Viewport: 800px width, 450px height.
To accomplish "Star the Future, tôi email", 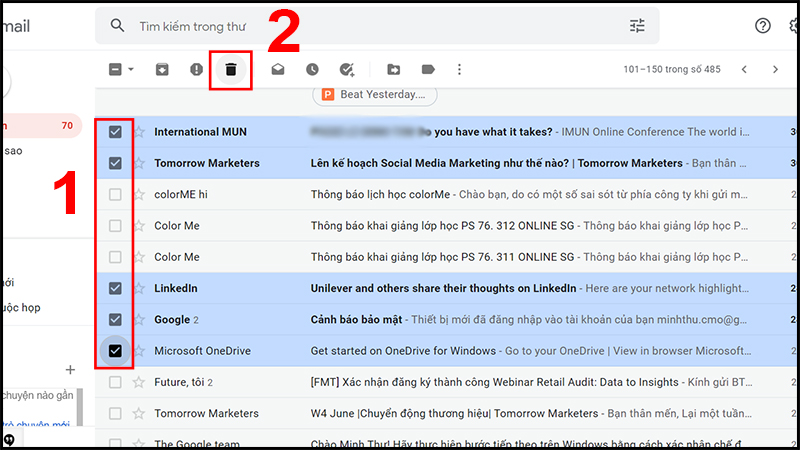I will pos(139,382).
